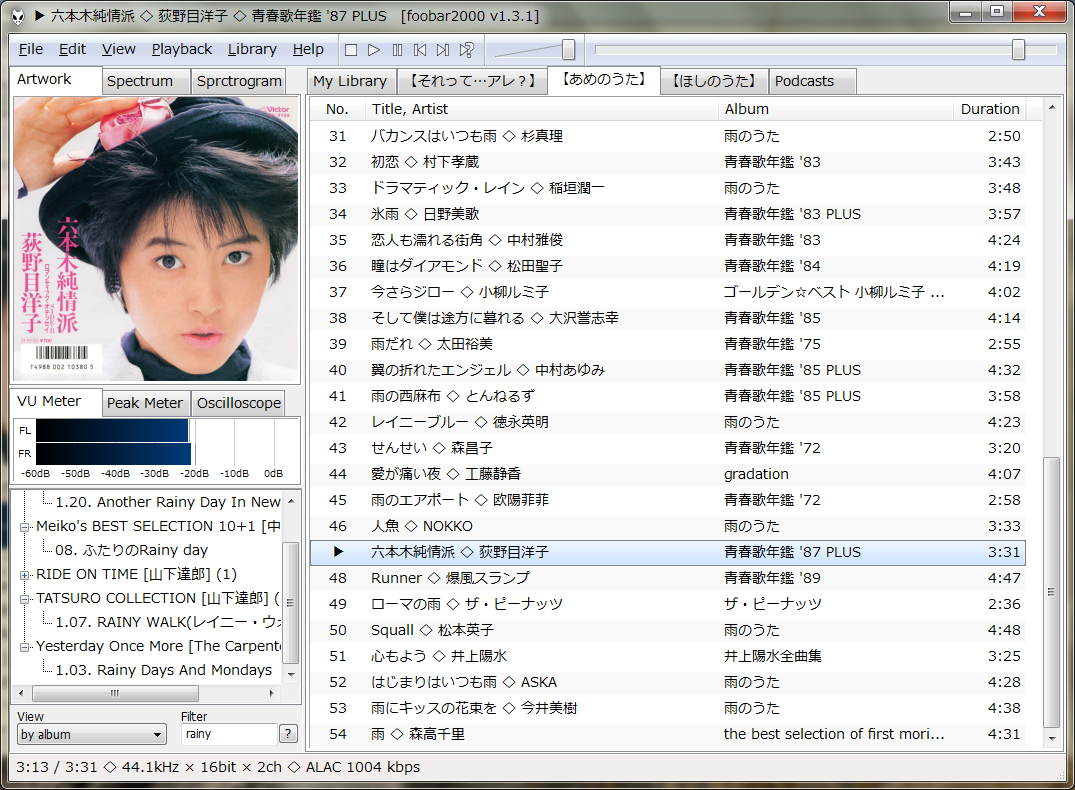Click the 'gradation' album cell
This screenshot has height=790, width=1075.
[x=756, y=474]
